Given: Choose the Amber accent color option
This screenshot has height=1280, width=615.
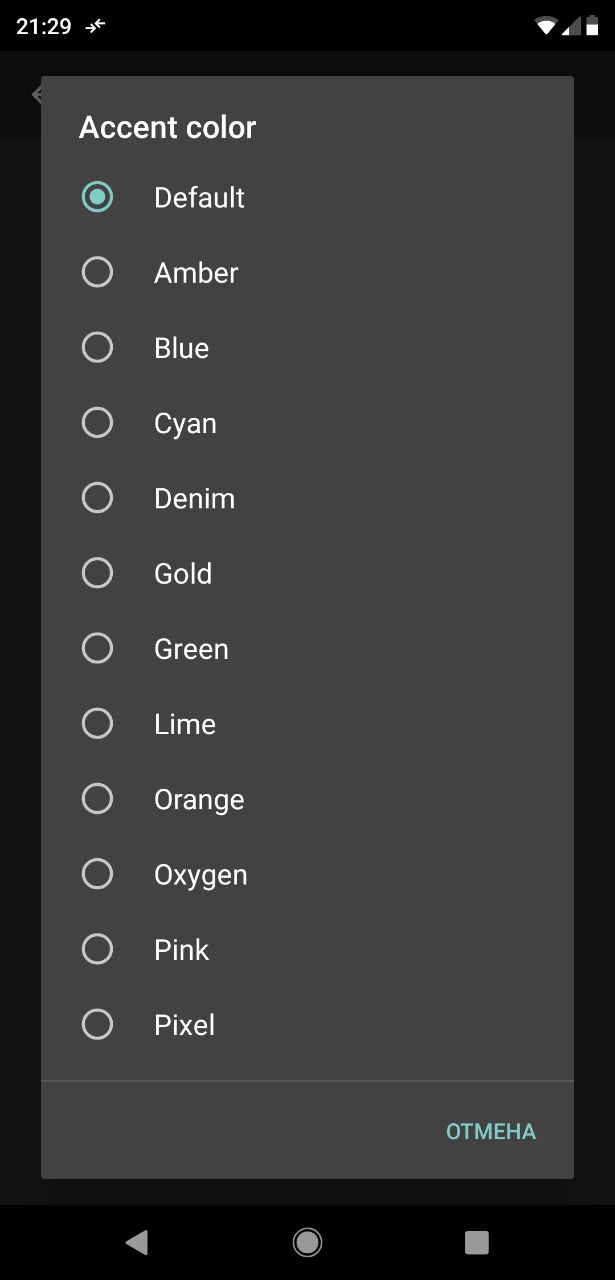Looking at the screenshot, I should (x=97, y=272).
